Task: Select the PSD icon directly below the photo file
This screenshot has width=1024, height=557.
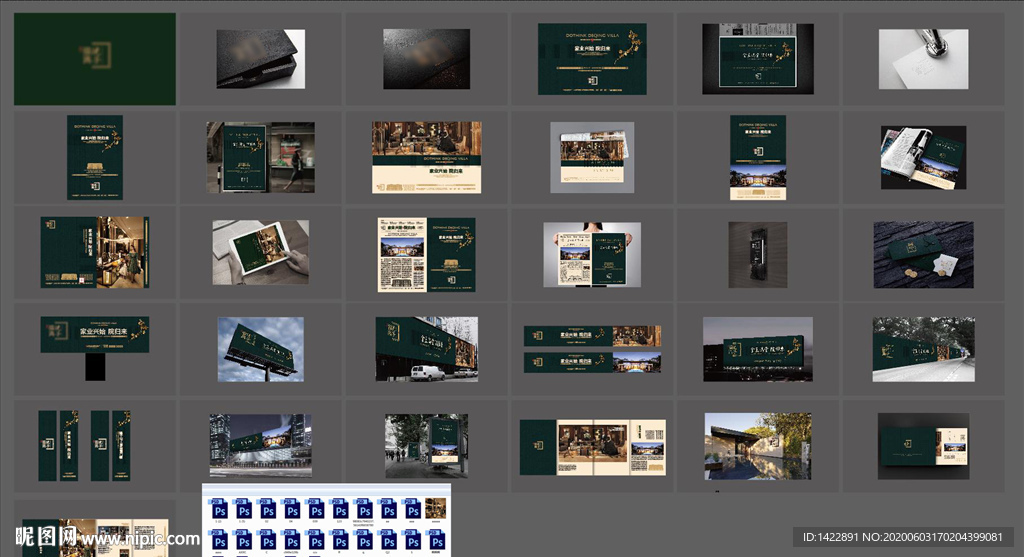Action: click(x=435, y=541)
